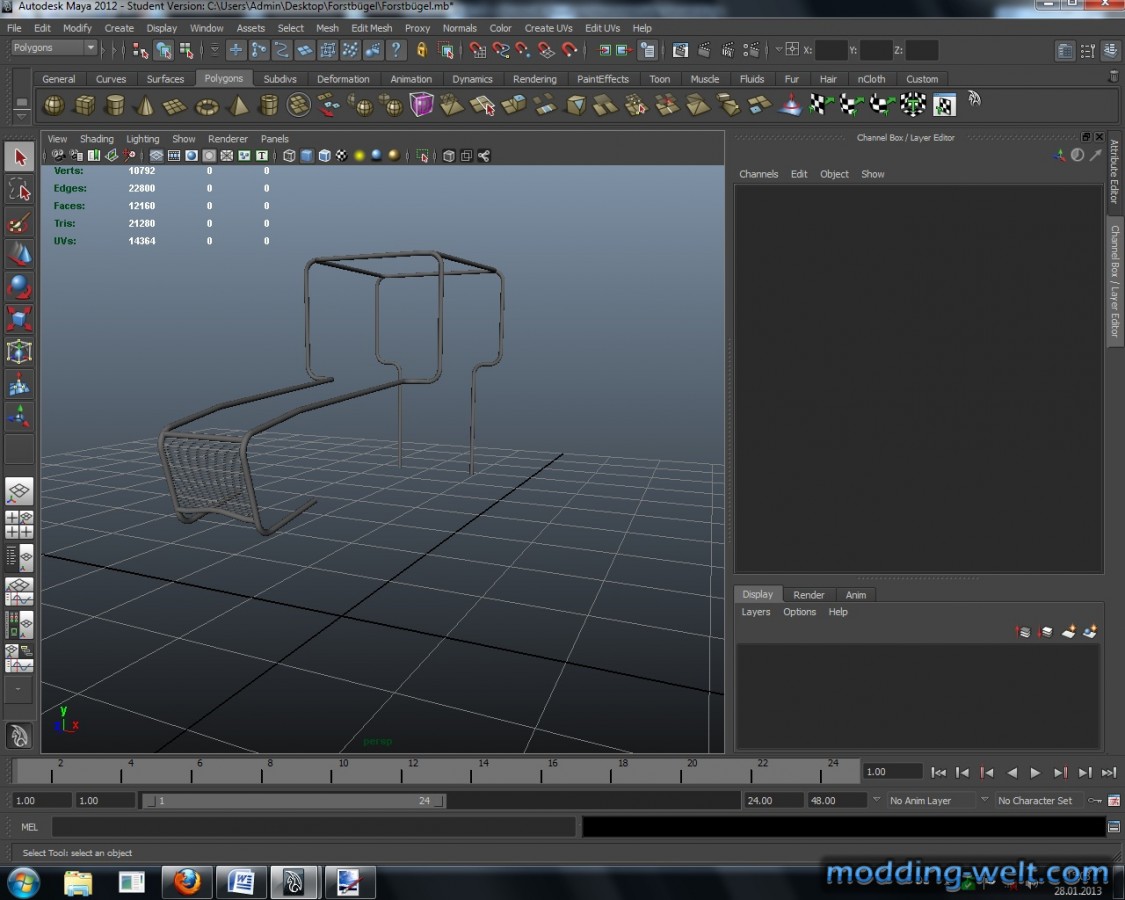Open the UV Texture Editor shelf icon

click(x=944, y=106)
